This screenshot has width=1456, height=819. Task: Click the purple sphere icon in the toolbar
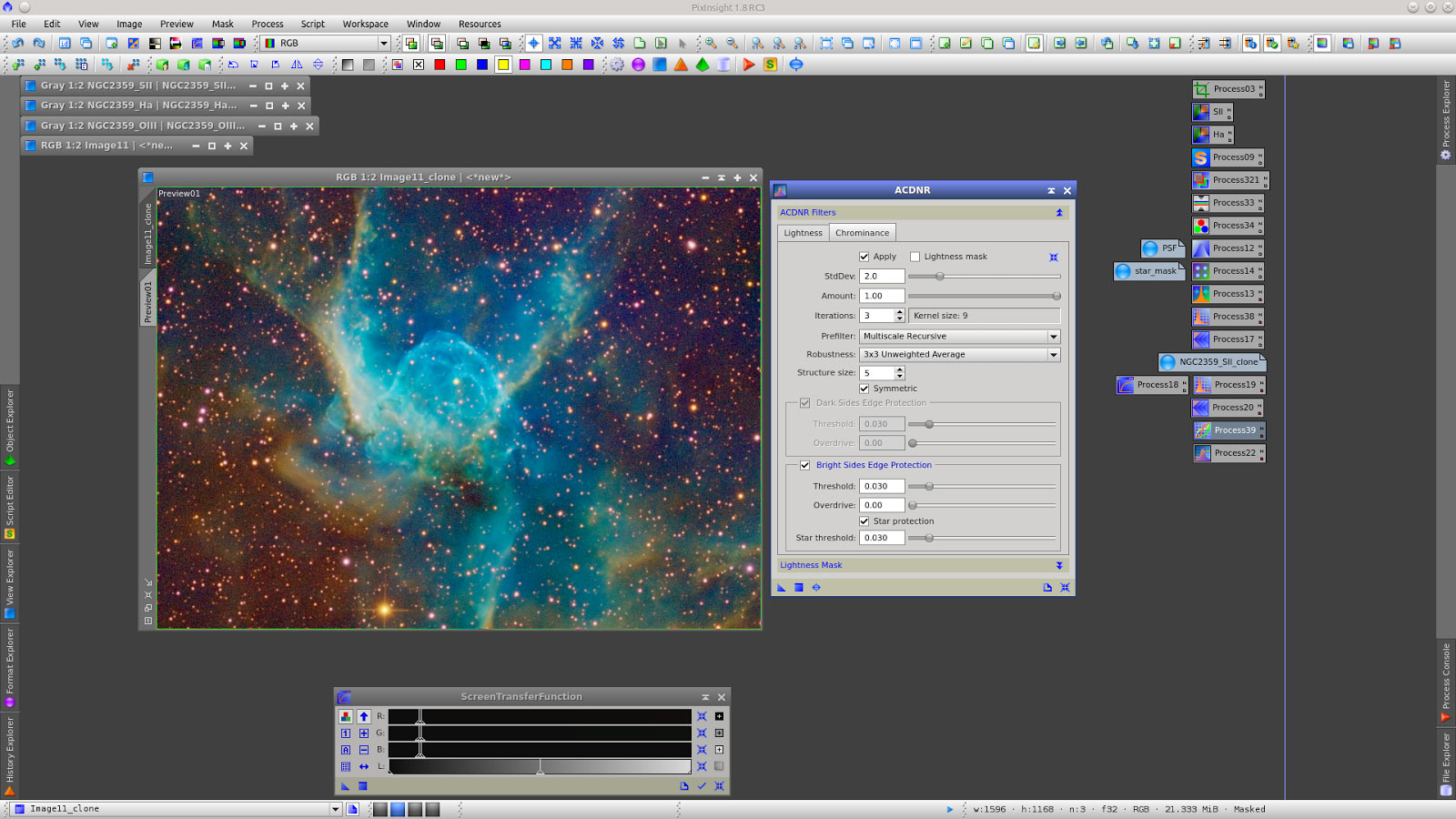[638, 65]
